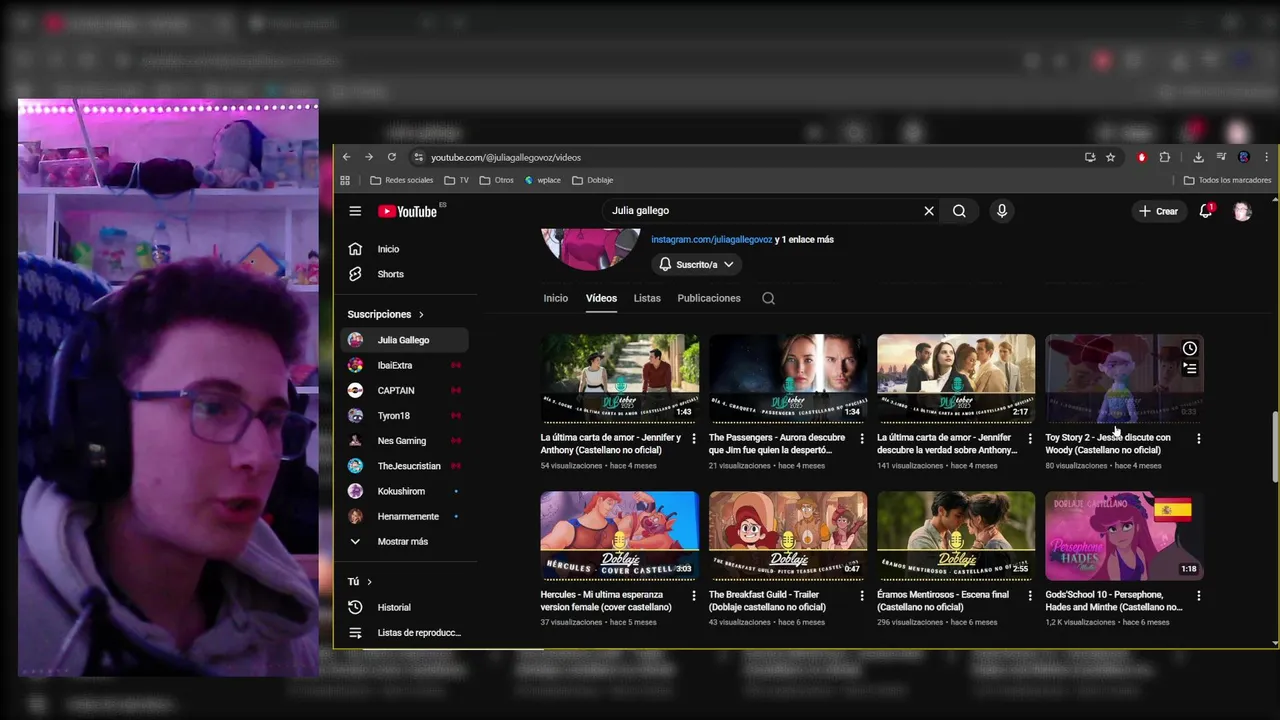Open TheJesucristian subscription

(404, 466)
